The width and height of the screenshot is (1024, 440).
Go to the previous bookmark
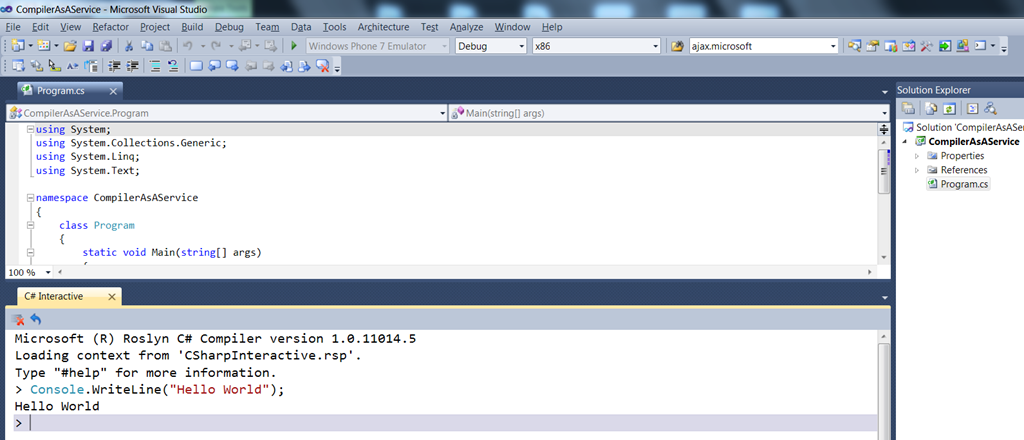(x=214, y=65)
